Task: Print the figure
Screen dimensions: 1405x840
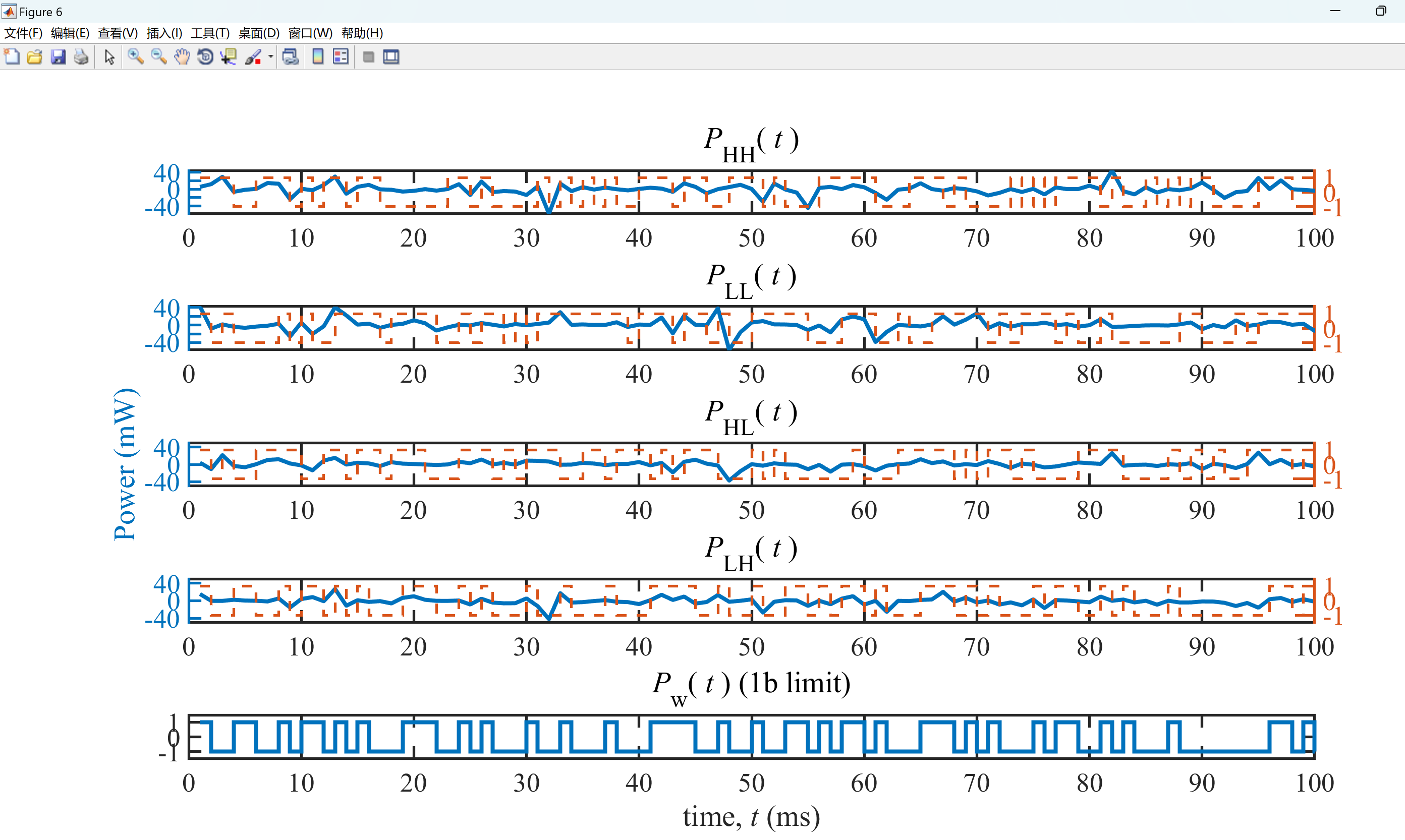Action: [x=82, y=56]
